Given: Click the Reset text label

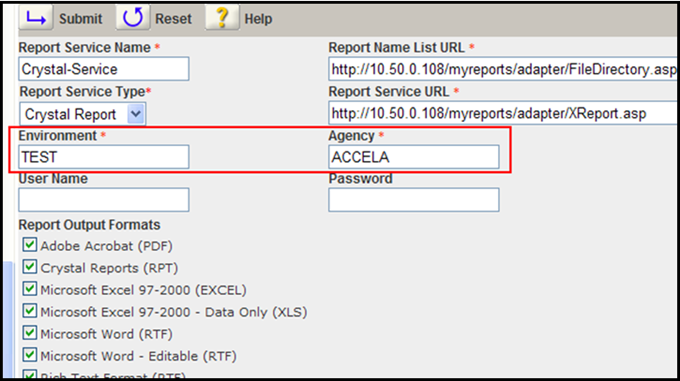Looking at the screenshot, I should (x=173, y=19).
